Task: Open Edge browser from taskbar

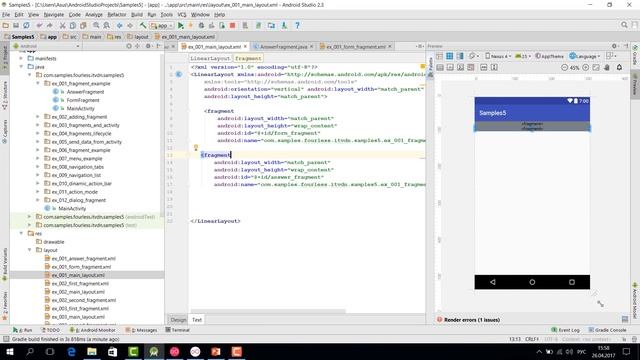Action: pos(71,351)
